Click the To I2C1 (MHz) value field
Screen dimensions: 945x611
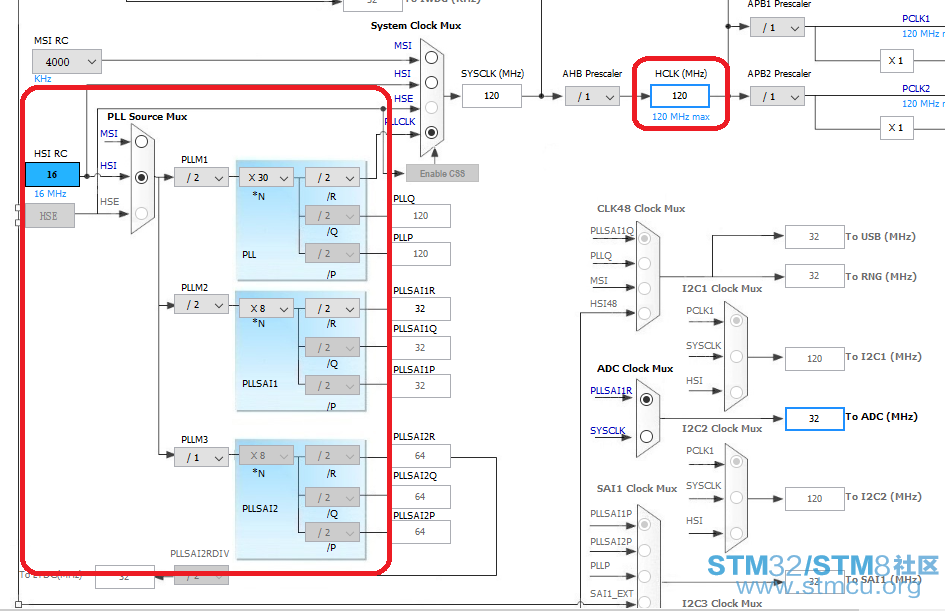pyautogui.click(x=814, y=359)
